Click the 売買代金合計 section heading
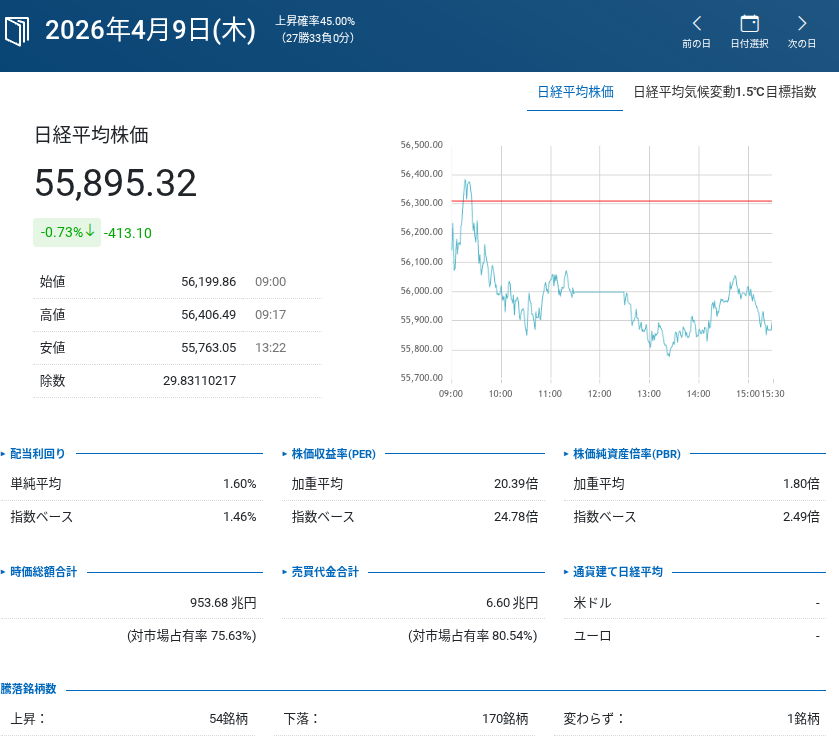The height and width of the screenshot is (741, 839). click(x=324, y=572)
